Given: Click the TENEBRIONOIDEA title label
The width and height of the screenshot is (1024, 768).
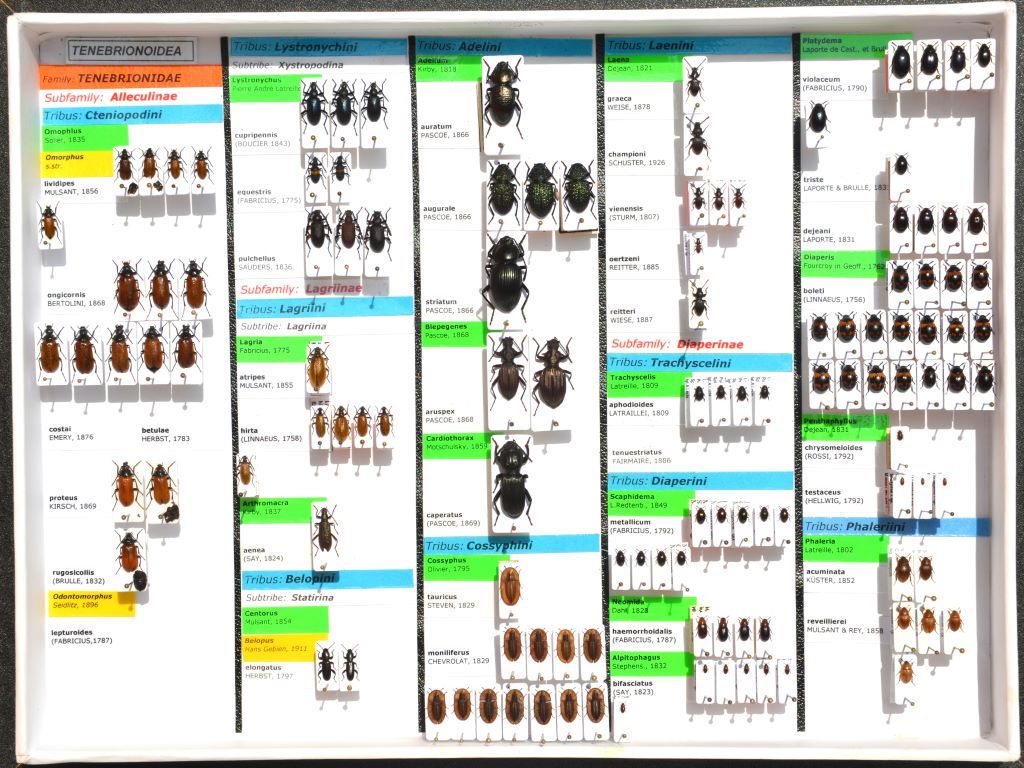Looking at the screenshot, I should (x=130, y=50).
